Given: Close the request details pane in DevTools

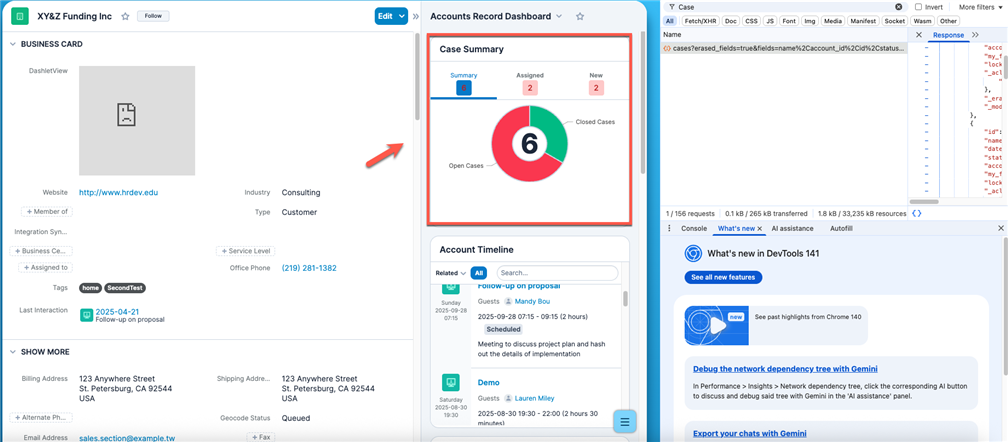Looking at the screenshot, I should 919,35.
